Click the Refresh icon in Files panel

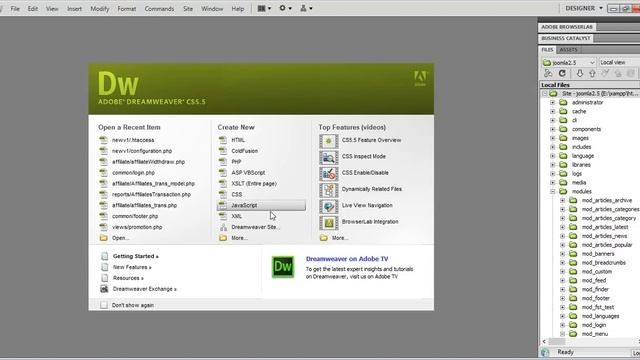[562, 73]
